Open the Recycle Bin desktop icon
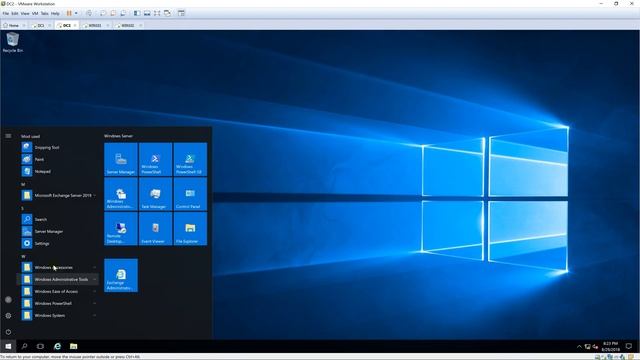This screenshot has width=640, height=360. click(x=13, y=42)
